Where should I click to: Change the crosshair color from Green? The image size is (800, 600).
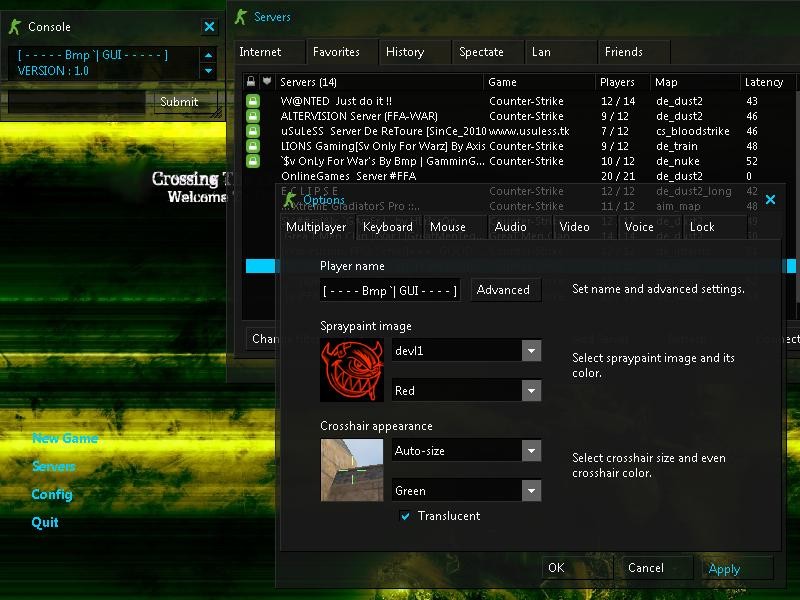coord(533,490)
